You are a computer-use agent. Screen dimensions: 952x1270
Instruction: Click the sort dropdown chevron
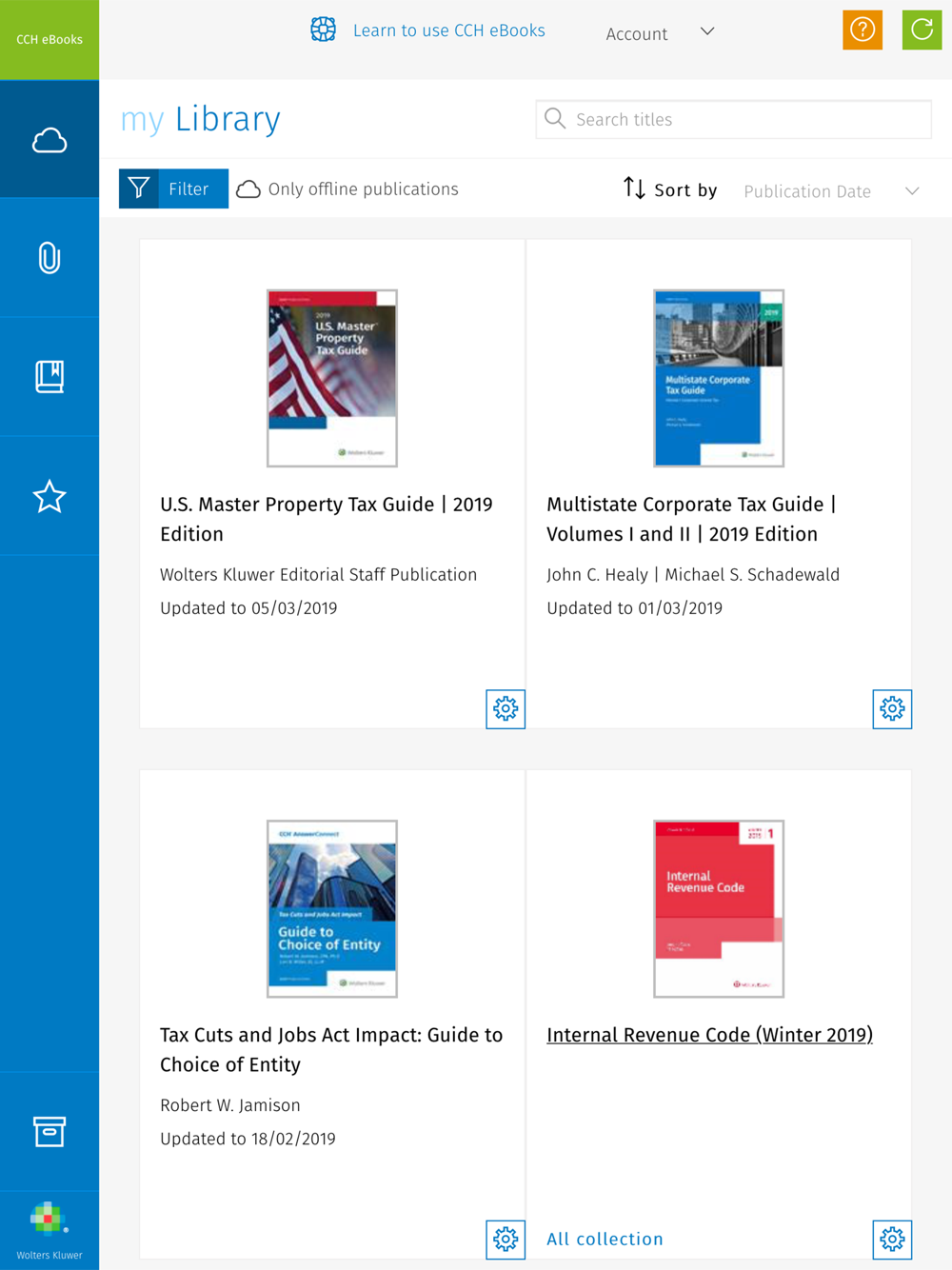(x=912, y=191)
